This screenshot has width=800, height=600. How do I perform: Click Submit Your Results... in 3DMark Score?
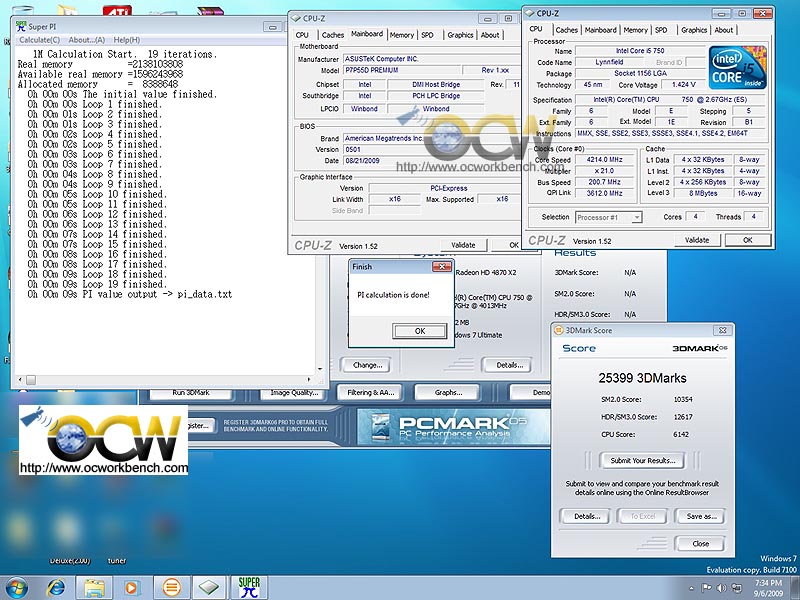pos(643,461)
